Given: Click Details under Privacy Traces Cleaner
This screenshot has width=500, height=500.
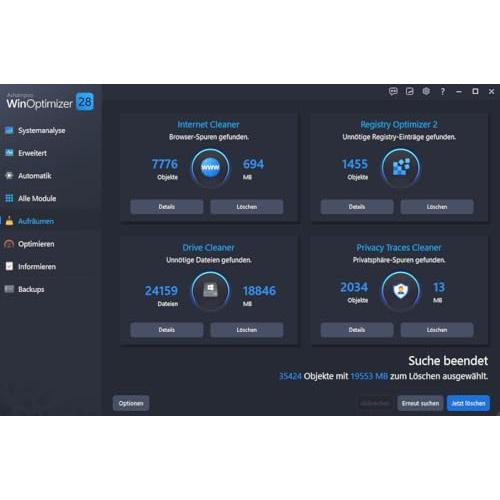Looking at the screenshot, I should 357,330.
